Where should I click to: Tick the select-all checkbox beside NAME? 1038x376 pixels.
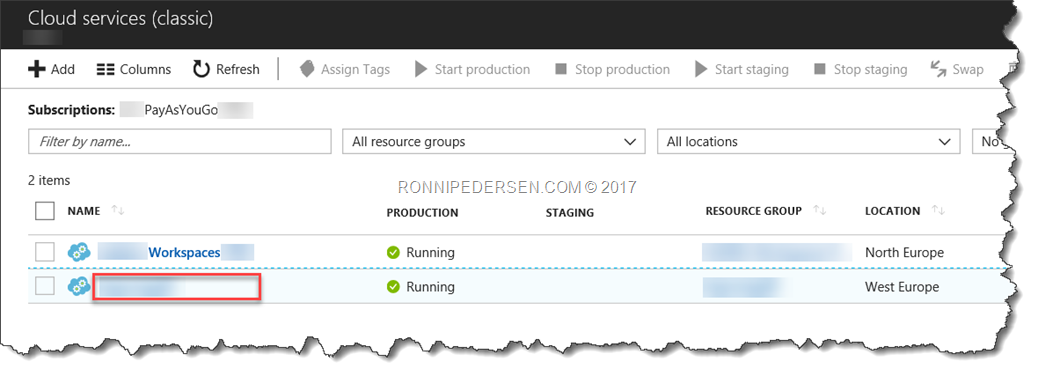pyautogui.click(x=44, y=211)
